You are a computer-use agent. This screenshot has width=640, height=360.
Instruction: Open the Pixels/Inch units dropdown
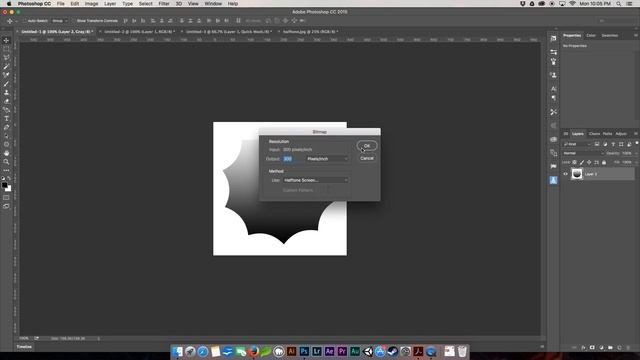[x=327, y=159]
